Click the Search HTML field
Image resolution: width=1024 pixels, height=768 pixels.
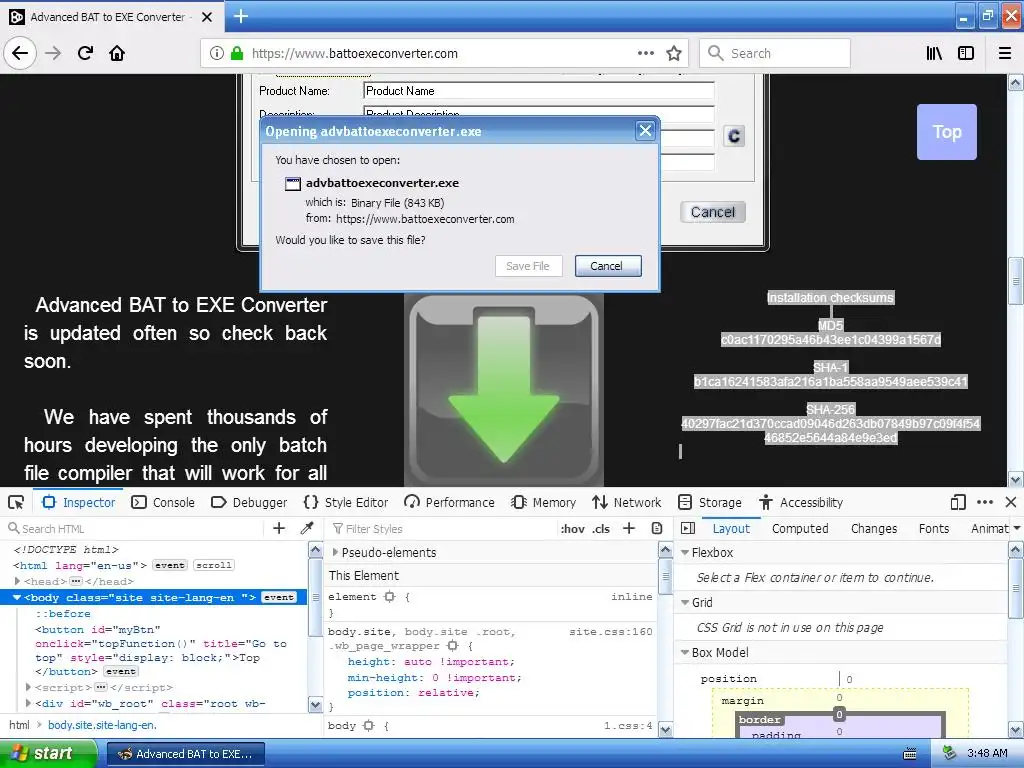134,528
